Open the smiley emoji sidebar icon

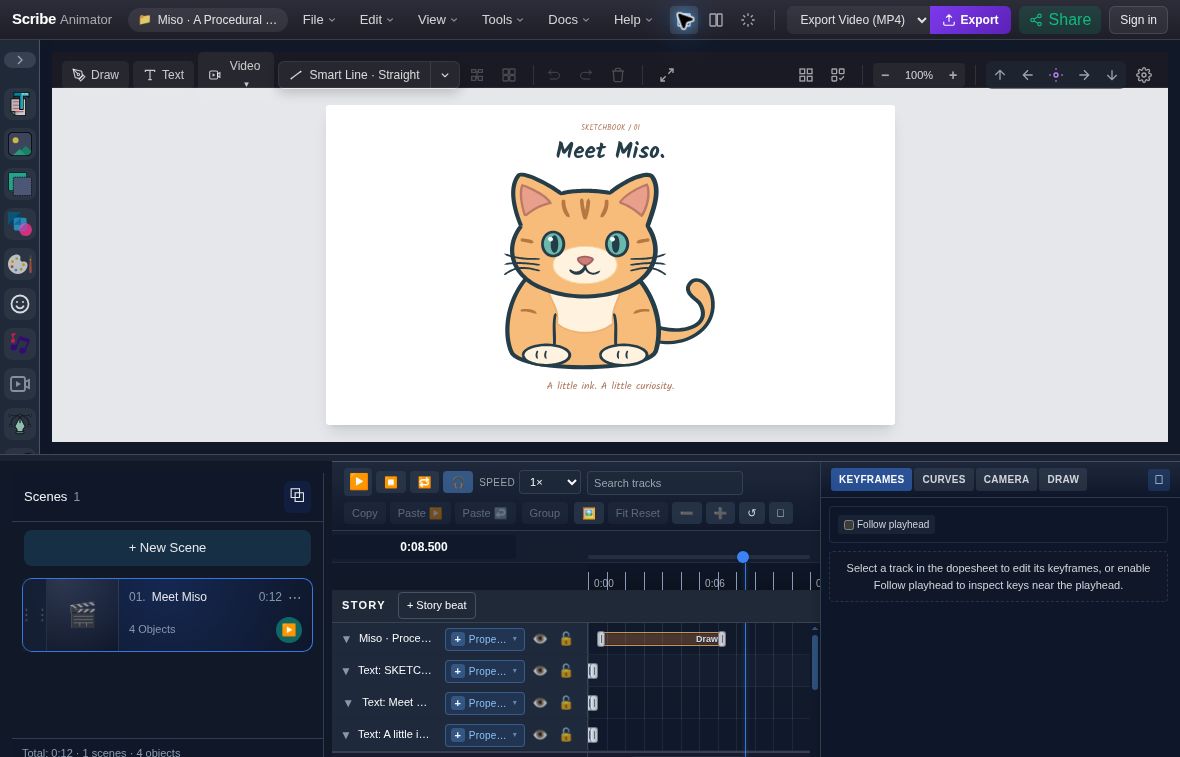[20, 304]
